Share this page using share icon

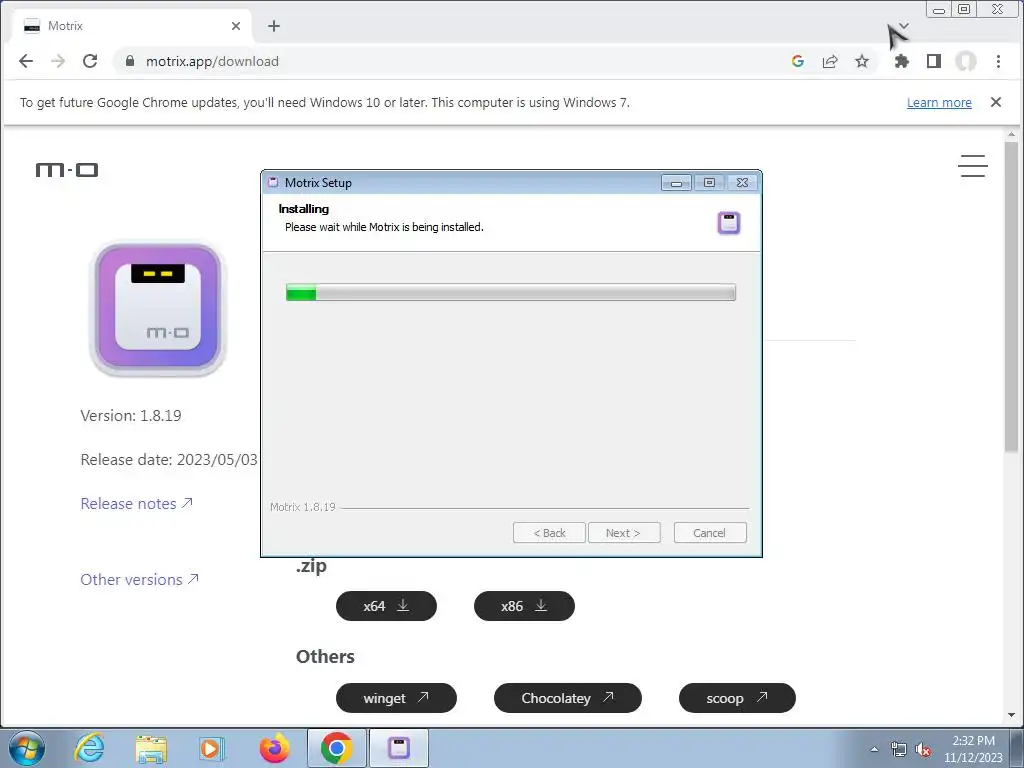click(830, 61)
